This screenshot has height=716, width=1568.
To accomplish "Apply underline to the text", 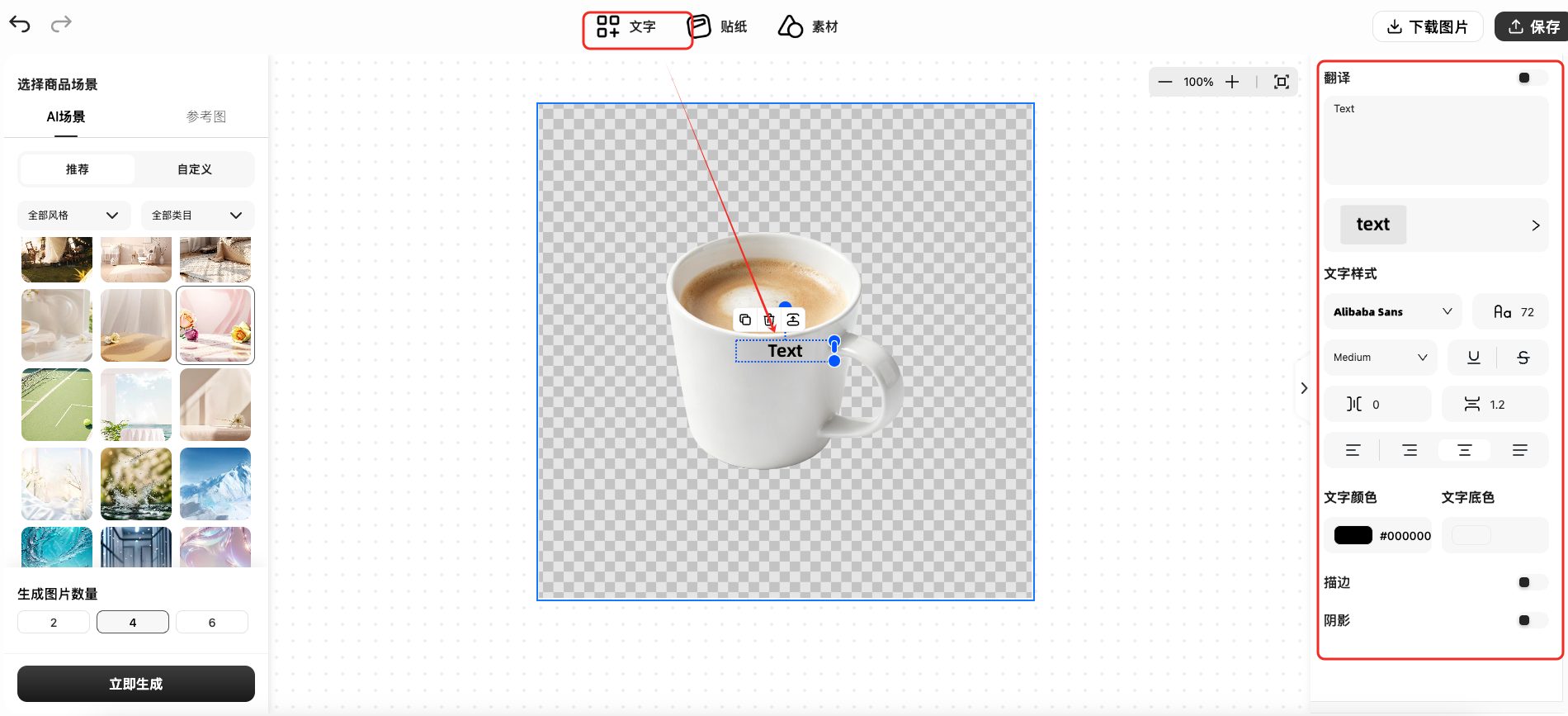I will click(1473, 358).
